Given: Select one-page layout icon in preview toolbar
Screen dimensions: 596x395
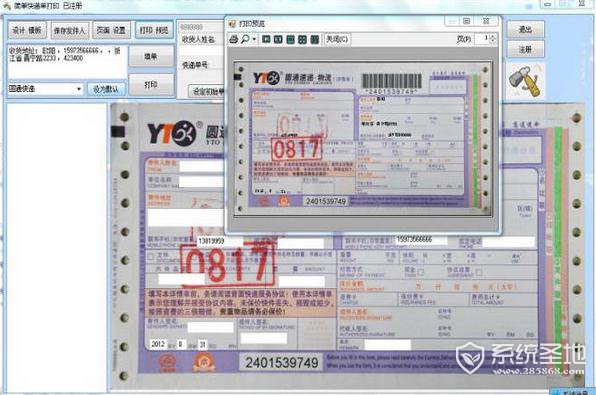Looking at the screenshot, I should (x=266, y=39).
